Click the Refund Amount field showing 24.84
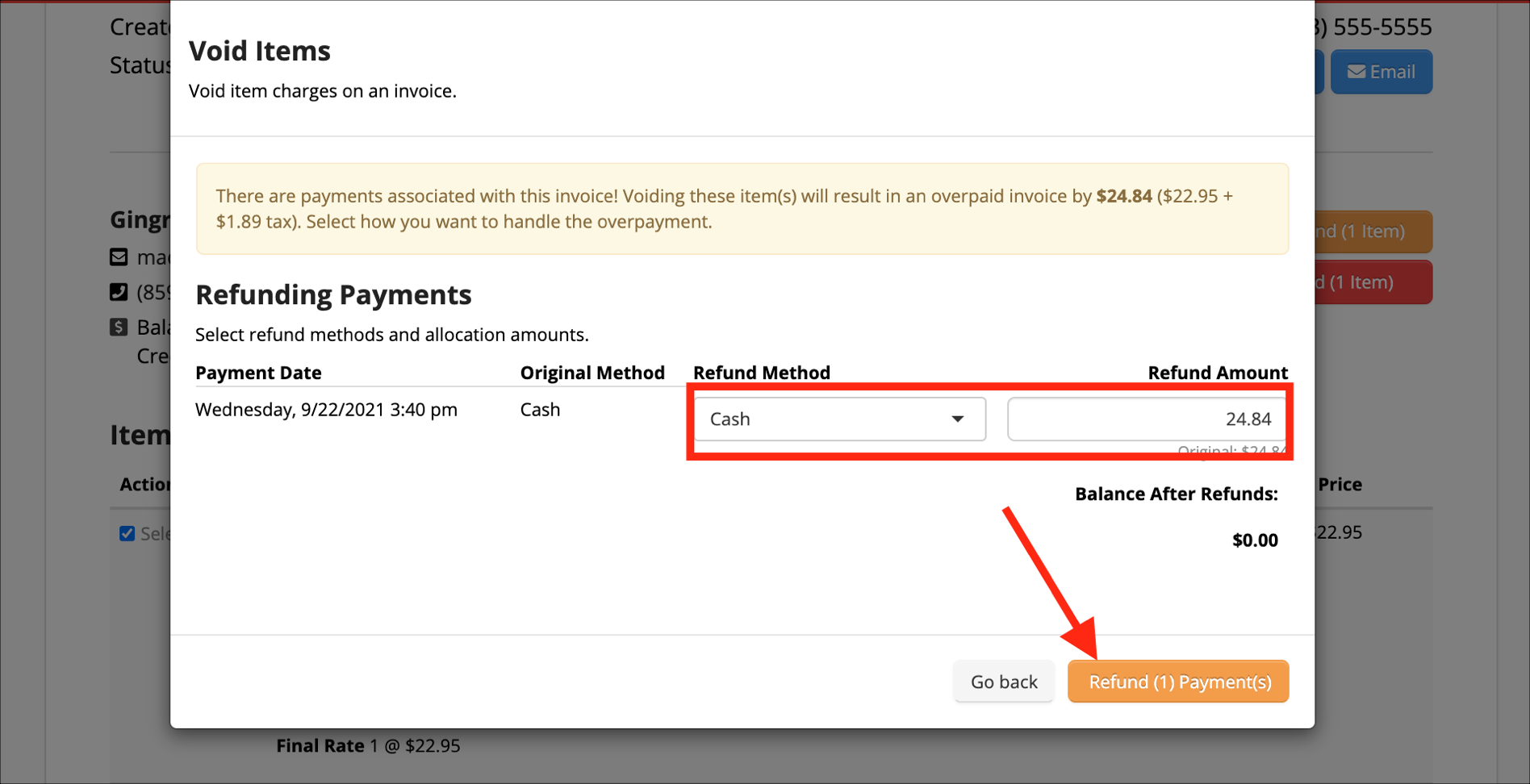The image size is (1530, 784). point(1146,419)
